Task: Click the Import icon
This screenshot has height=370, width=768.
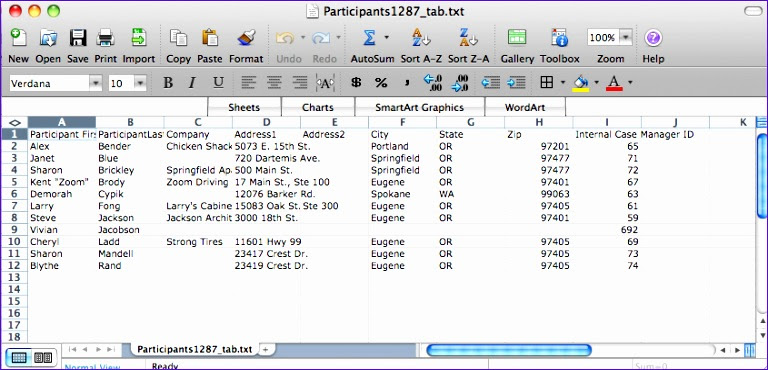Action: coord(139,38)
